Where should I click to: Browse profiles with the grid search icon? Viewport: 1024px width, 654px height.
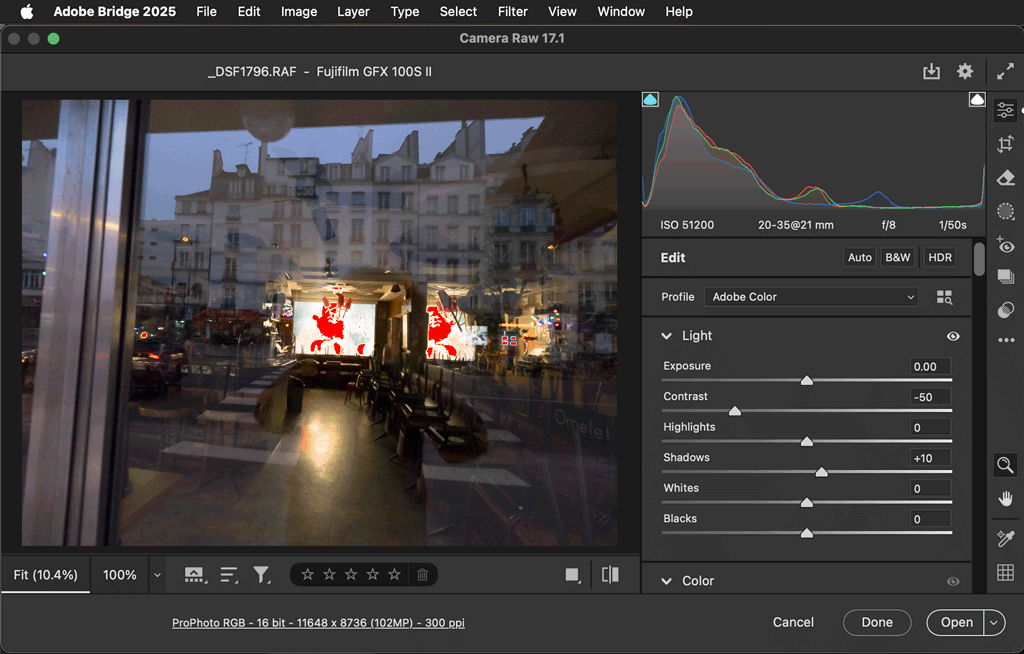[944, 297]
